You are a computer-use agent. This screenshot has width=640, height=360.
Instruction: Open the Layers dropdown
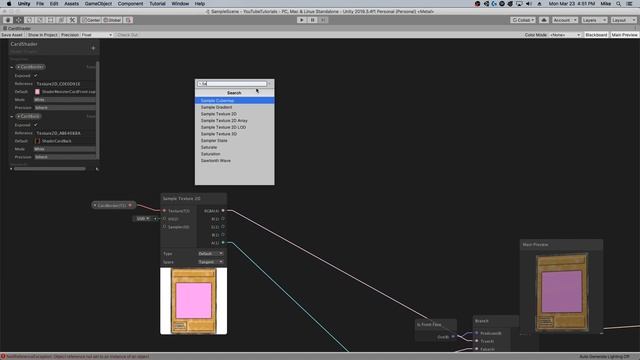pyautogui.click(x=594, y=20)
